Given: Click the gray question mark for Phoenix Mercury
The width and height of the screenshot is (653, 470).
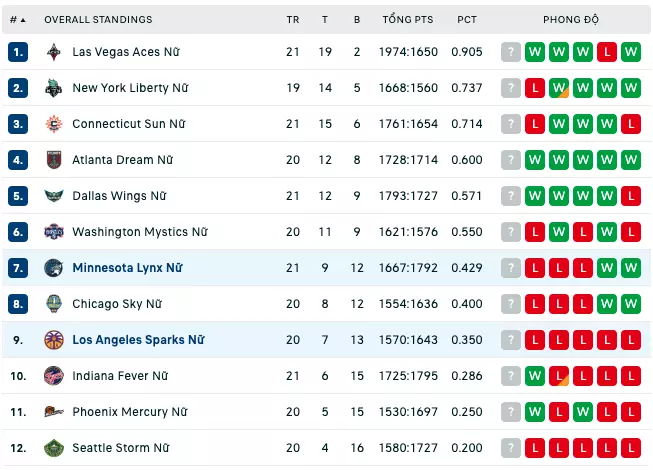Looking at the screenshot, I should tap(511, 412).
